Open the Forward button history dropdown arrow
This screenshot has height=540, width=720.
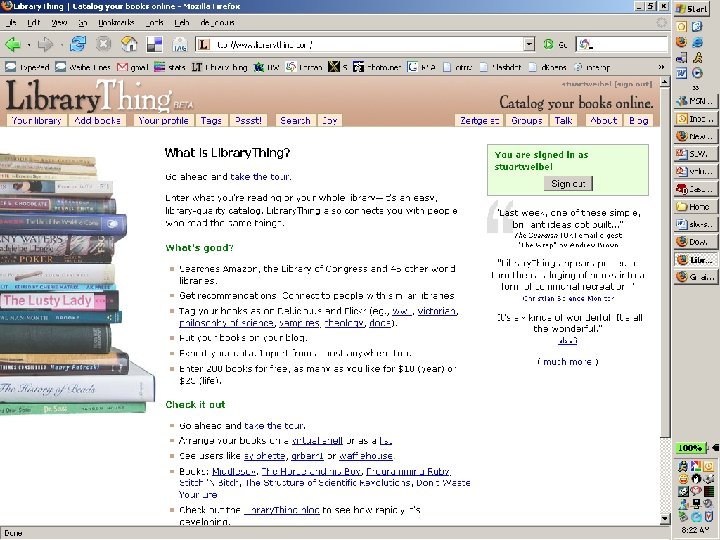pyautogui.click(x=61, y=45)
